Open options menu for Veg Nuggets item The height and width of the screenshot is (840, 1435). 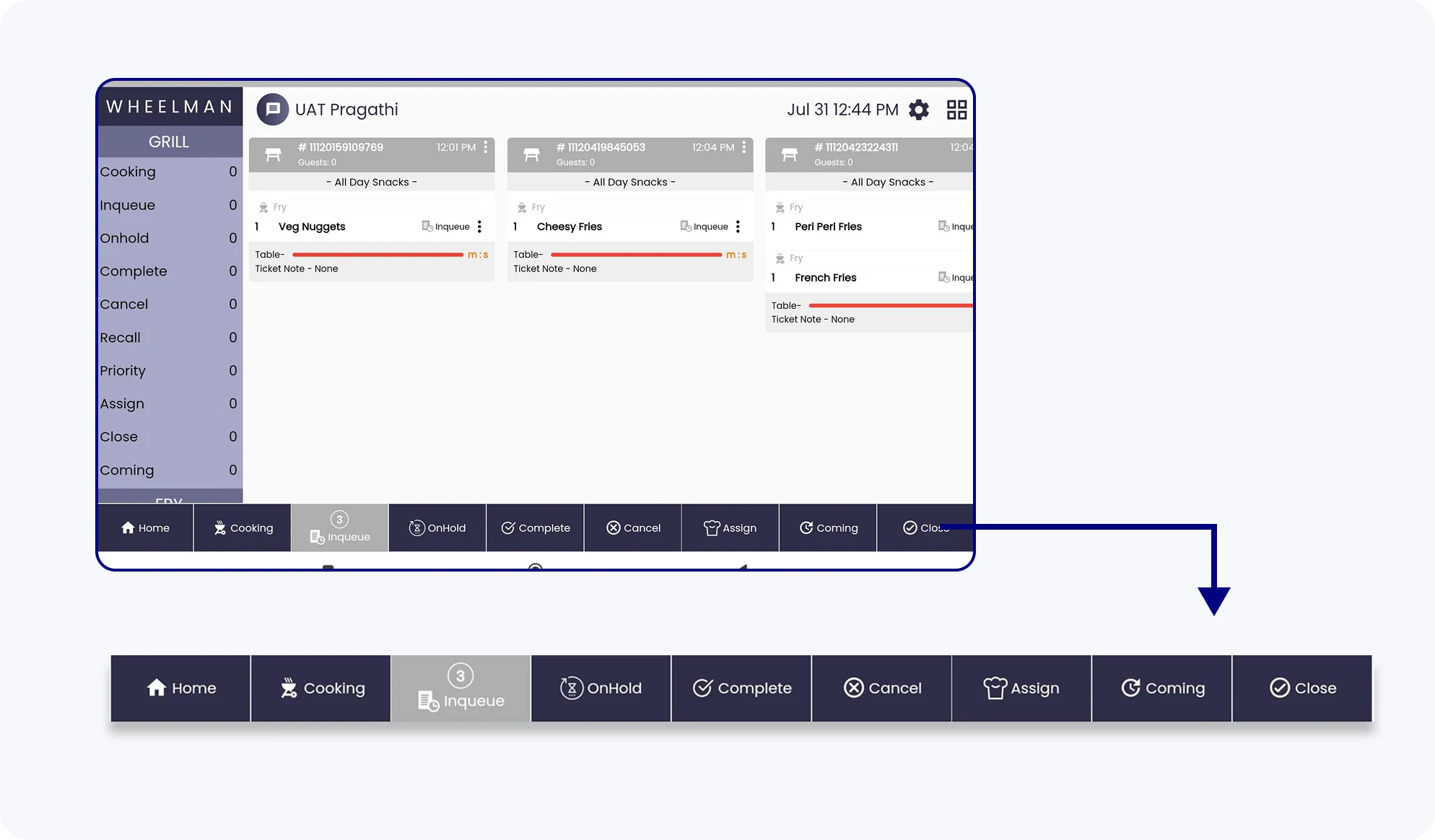(x=479, y=227)
